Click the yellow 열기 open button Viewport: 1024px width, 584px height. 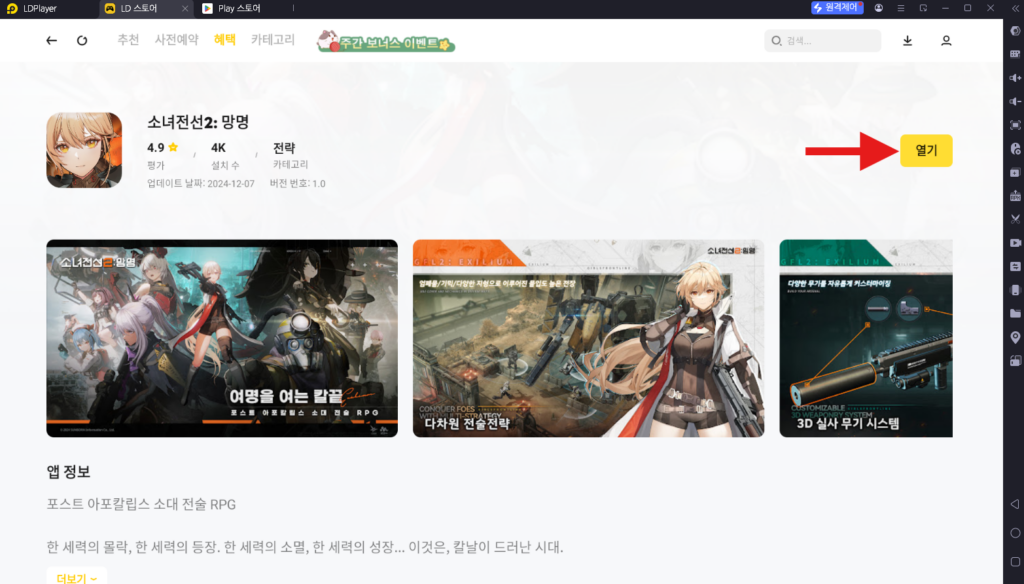pyautogui.click(x=925, y=151)
